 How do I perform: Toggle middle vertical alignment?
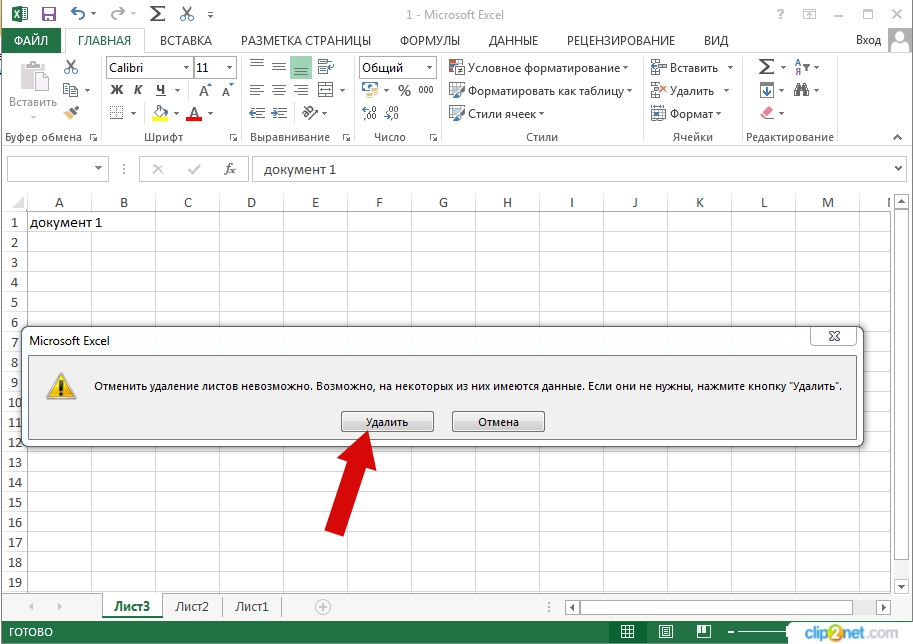click(279, 67)
